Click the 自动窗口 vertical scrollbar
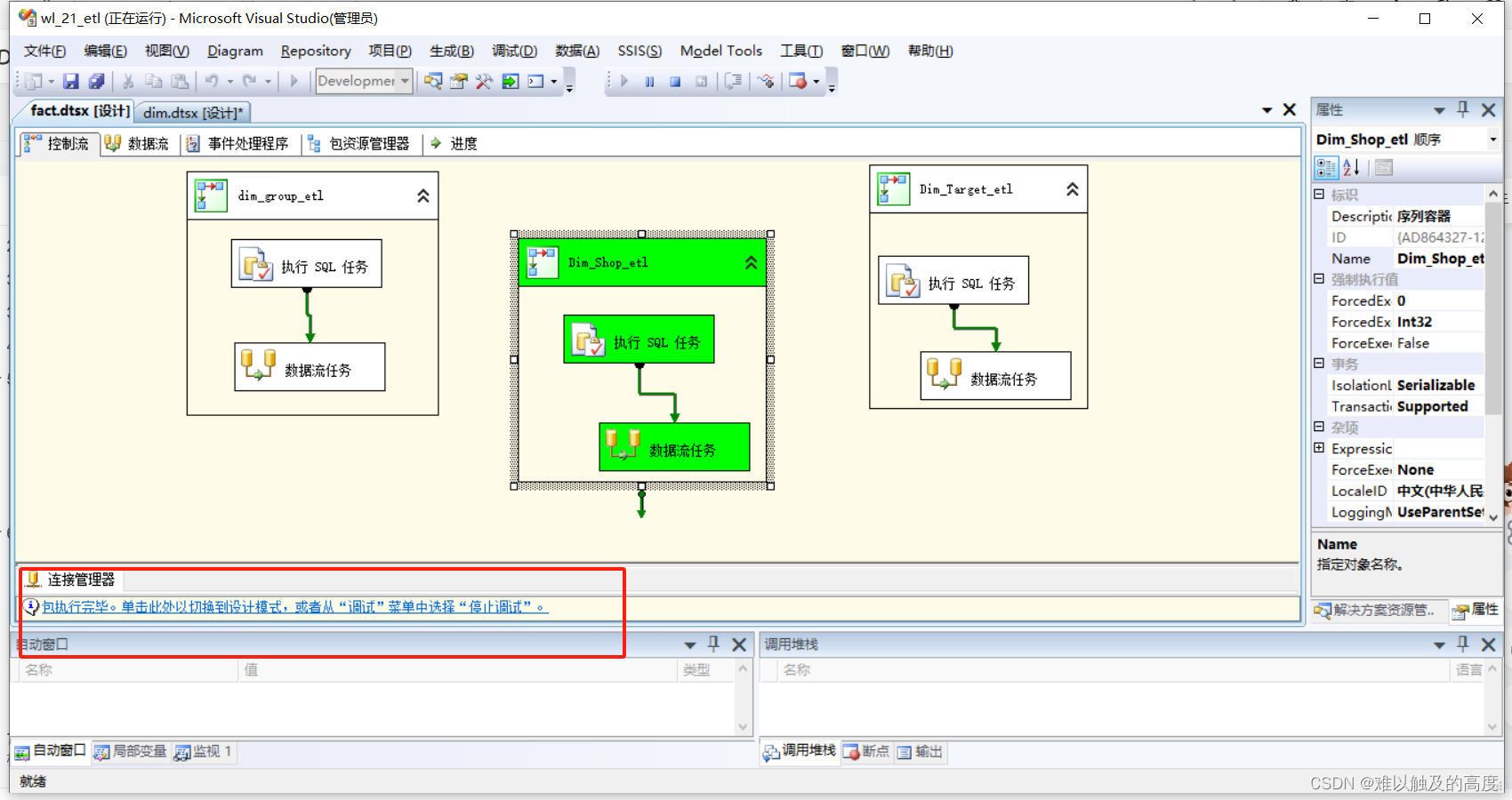Screen dimensions: 1512x800 pos(743,697)
